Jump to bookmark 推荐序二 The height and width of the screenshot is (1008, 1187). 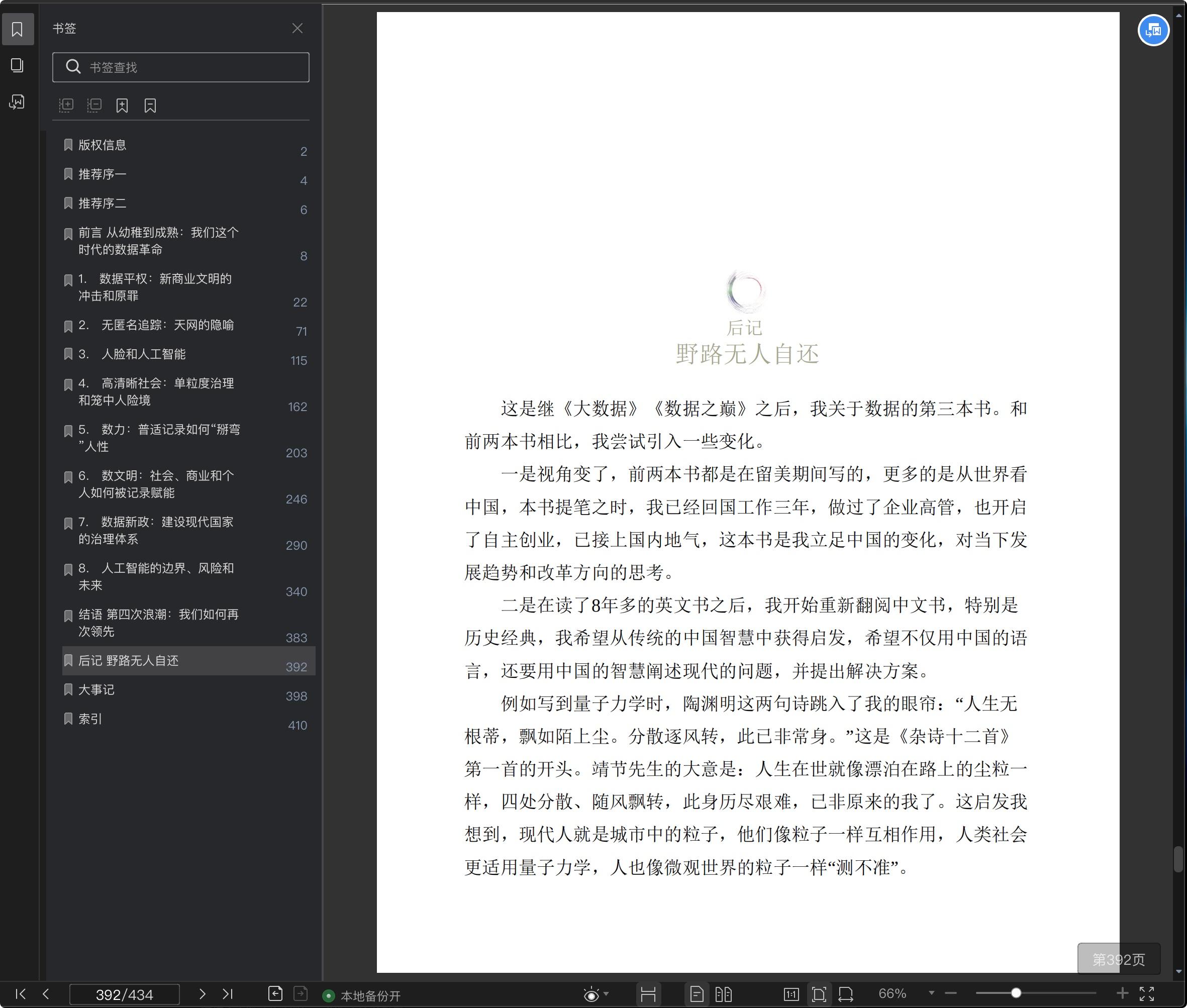coord(188,204)
